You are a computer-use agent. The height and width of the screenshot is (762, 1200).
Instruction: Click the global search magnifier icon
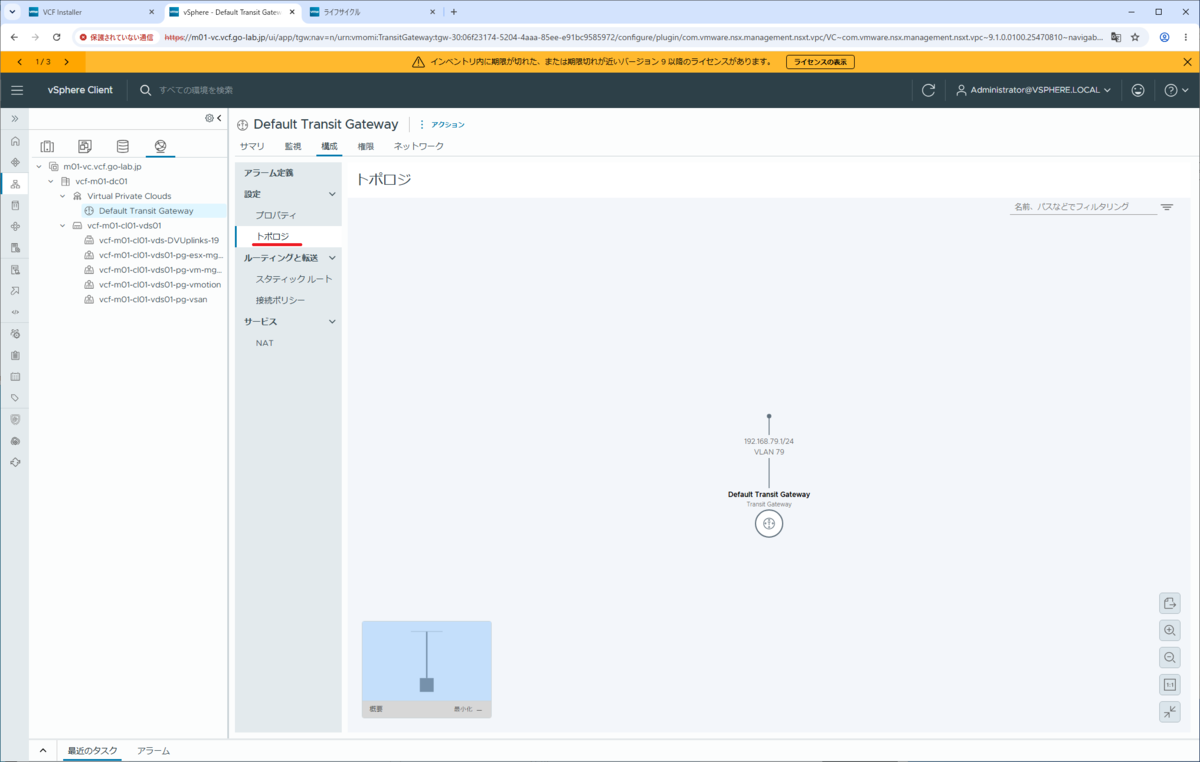click(146, 90)
